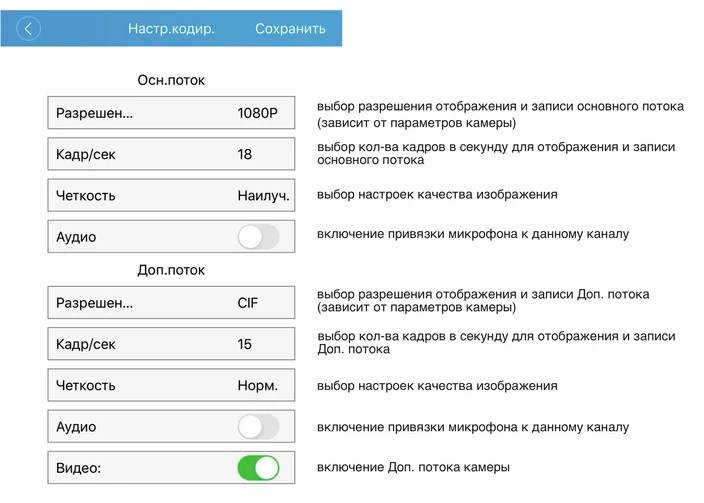704x503 pixels.
Task: Toggle Аудио switch under Осн.поток
Action: click(258, 237)
